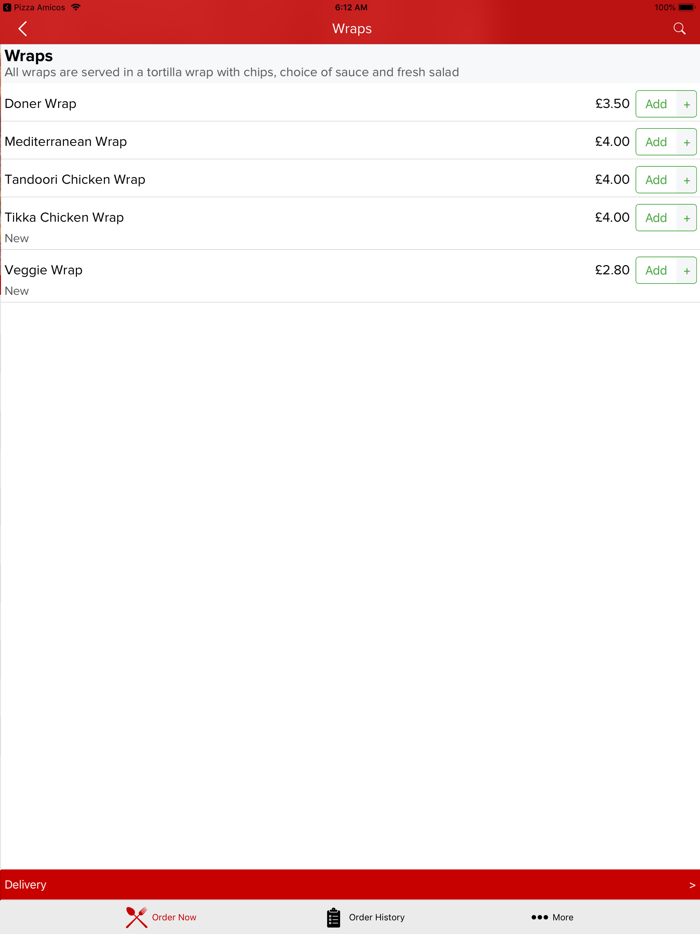Click the plus icon for Tikka Chicken Wrap
Screen dimensions: 700x934
point(687,218)
